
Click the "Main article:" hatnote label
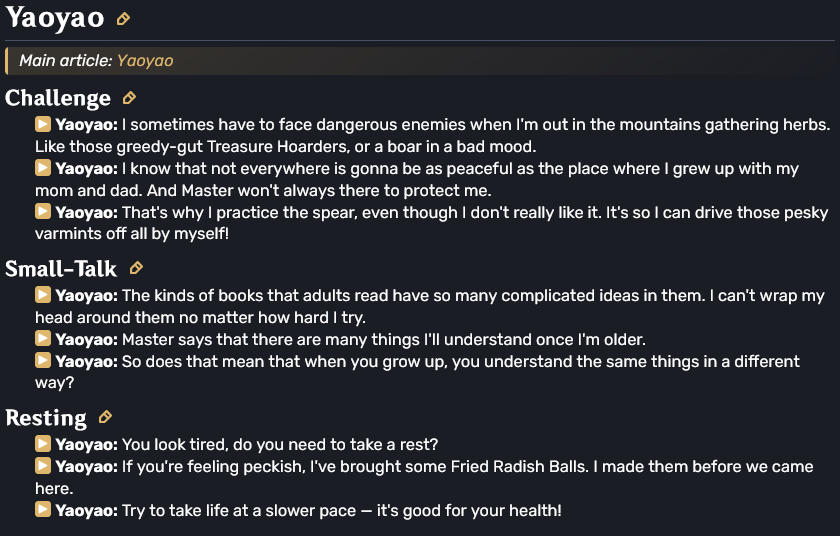click(66, 61)
